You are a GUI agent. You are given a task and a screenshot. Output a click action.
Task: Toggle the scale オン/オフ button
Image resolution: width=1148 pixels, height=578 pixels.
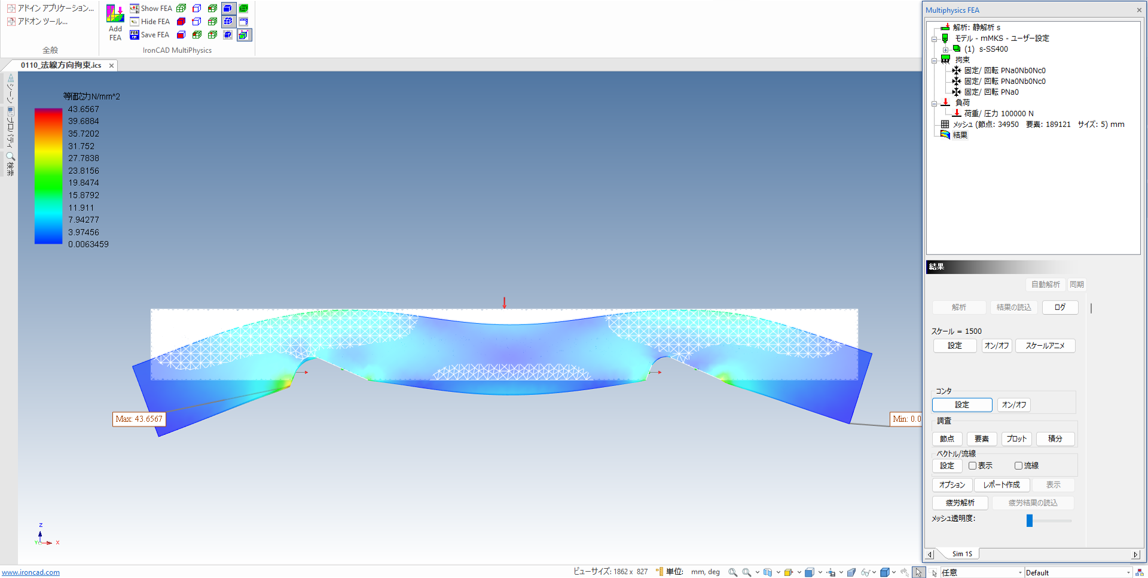click(996, 346)
